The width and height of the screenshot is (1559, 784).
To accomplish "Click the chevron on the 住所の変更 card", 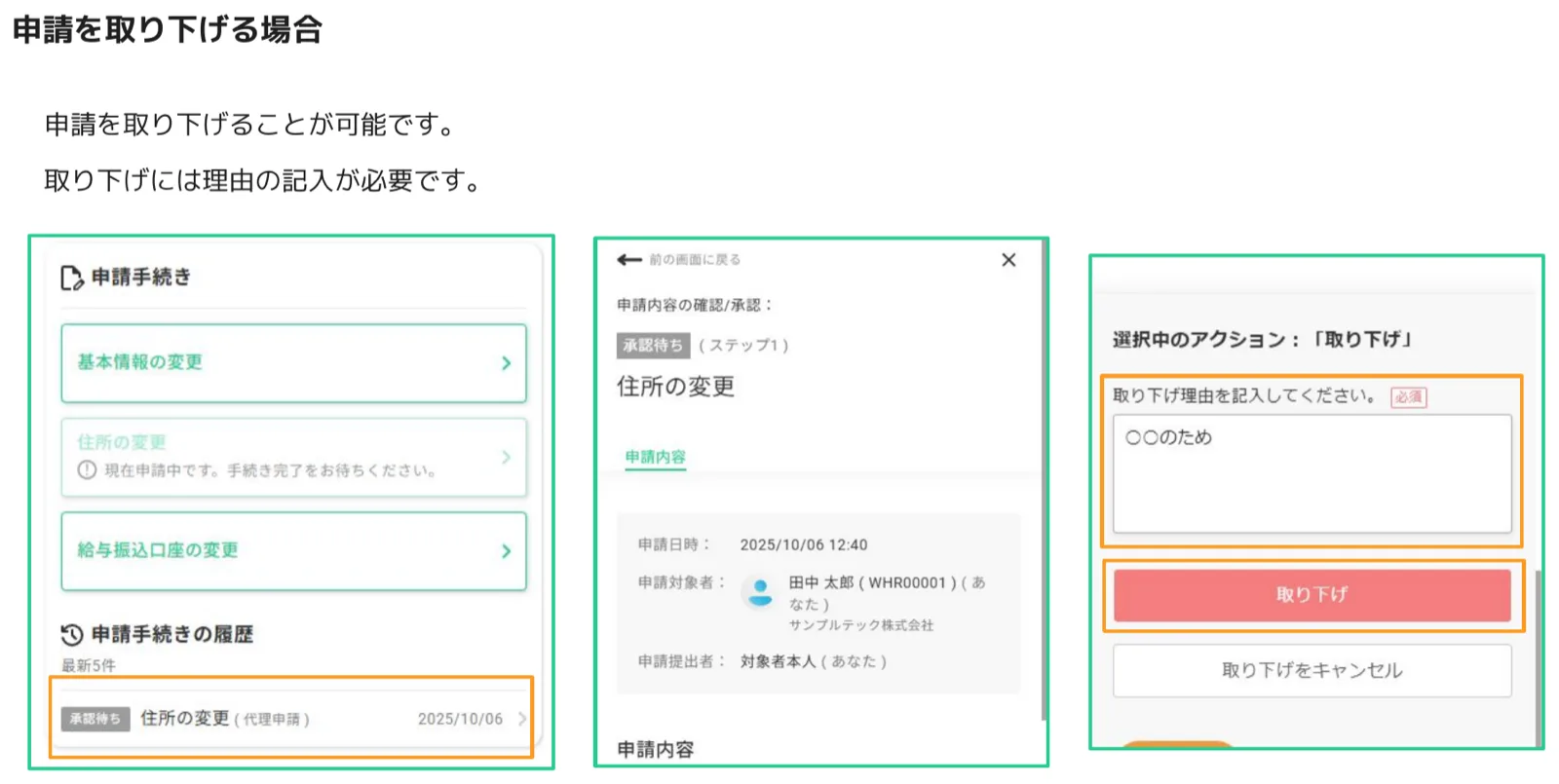I will coord(506,457).
